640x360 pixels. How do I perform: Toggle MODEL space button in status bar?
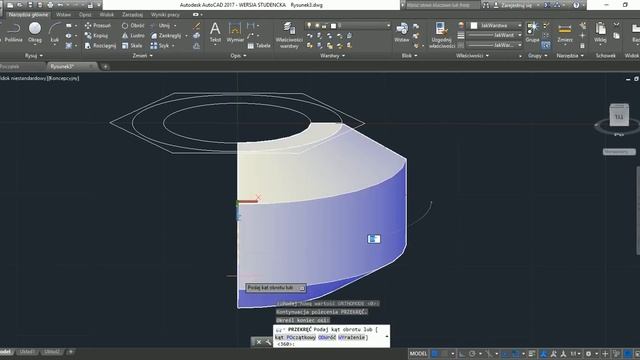pyautogui.click(x=418, y=353)
